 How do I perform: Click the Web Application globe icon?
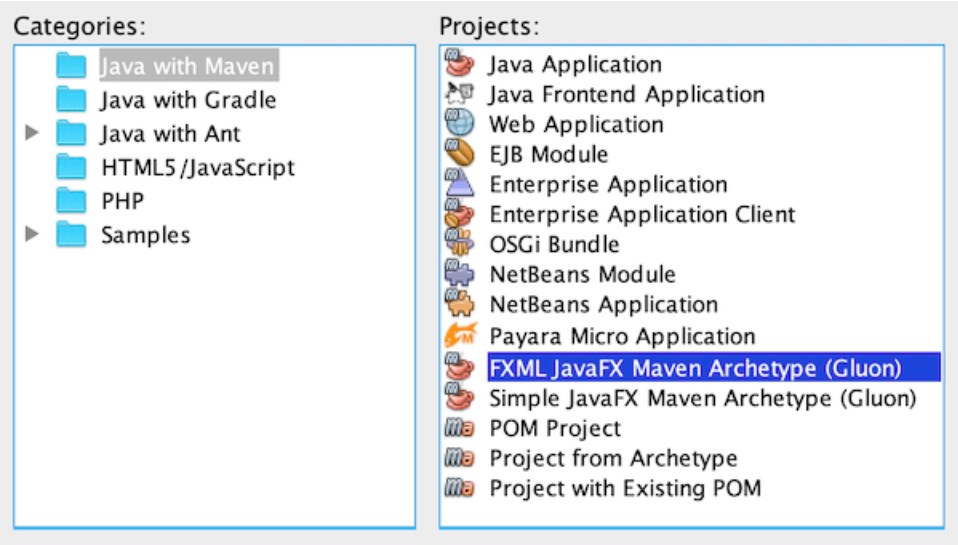tap(459, 123)
